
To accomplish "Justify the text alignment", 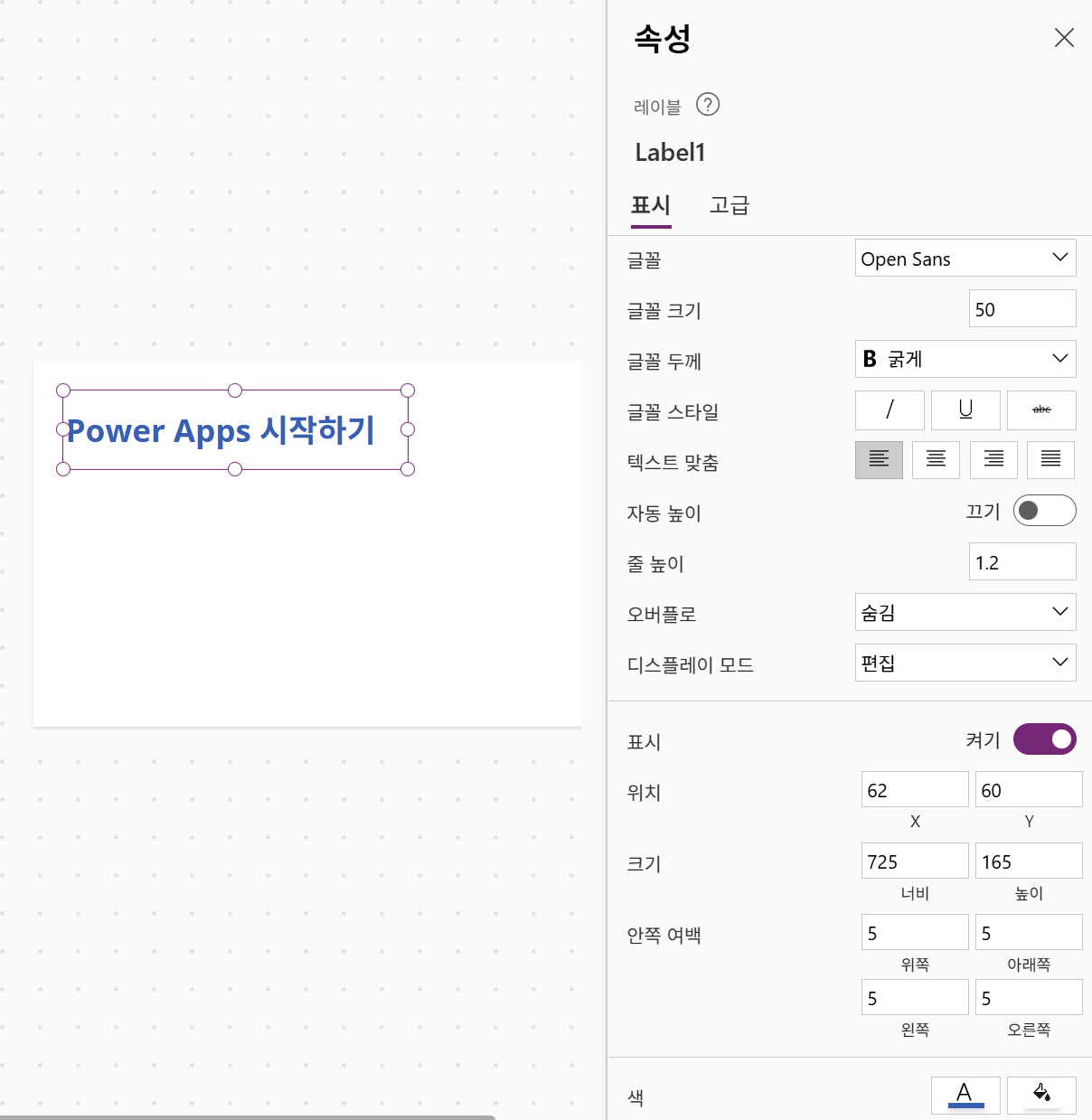I will [x=1050, y=460].
